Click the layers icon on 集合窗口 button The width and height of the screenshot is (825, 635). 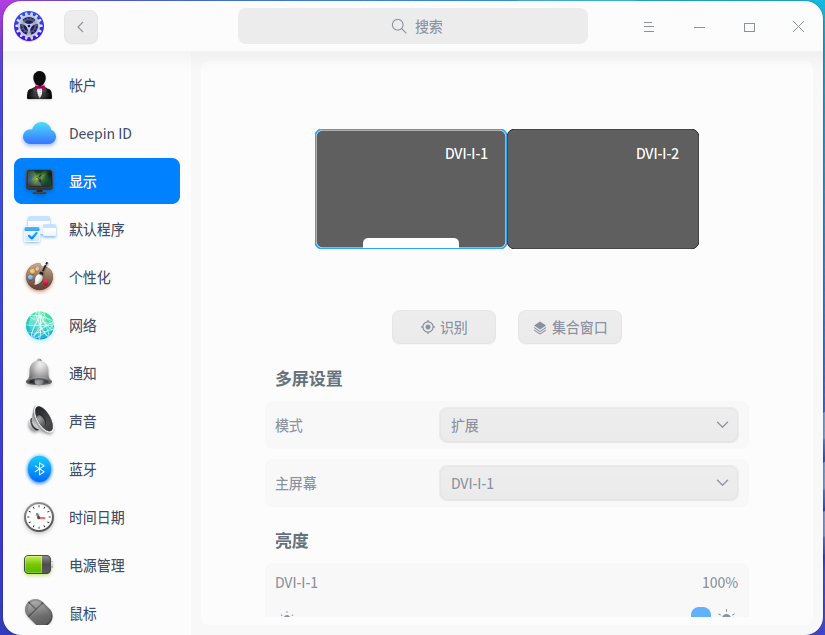(x=540, y=328)
